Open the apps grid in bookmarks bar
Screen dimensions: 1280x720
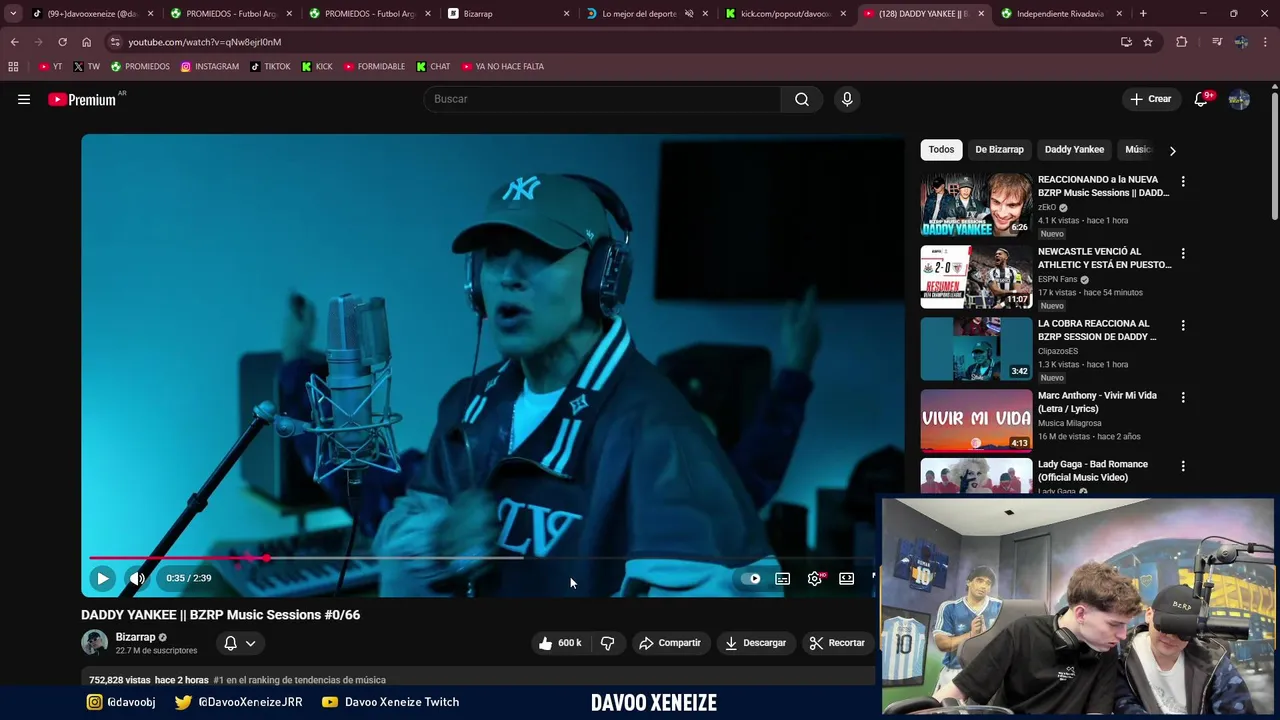tap(13, 67)
